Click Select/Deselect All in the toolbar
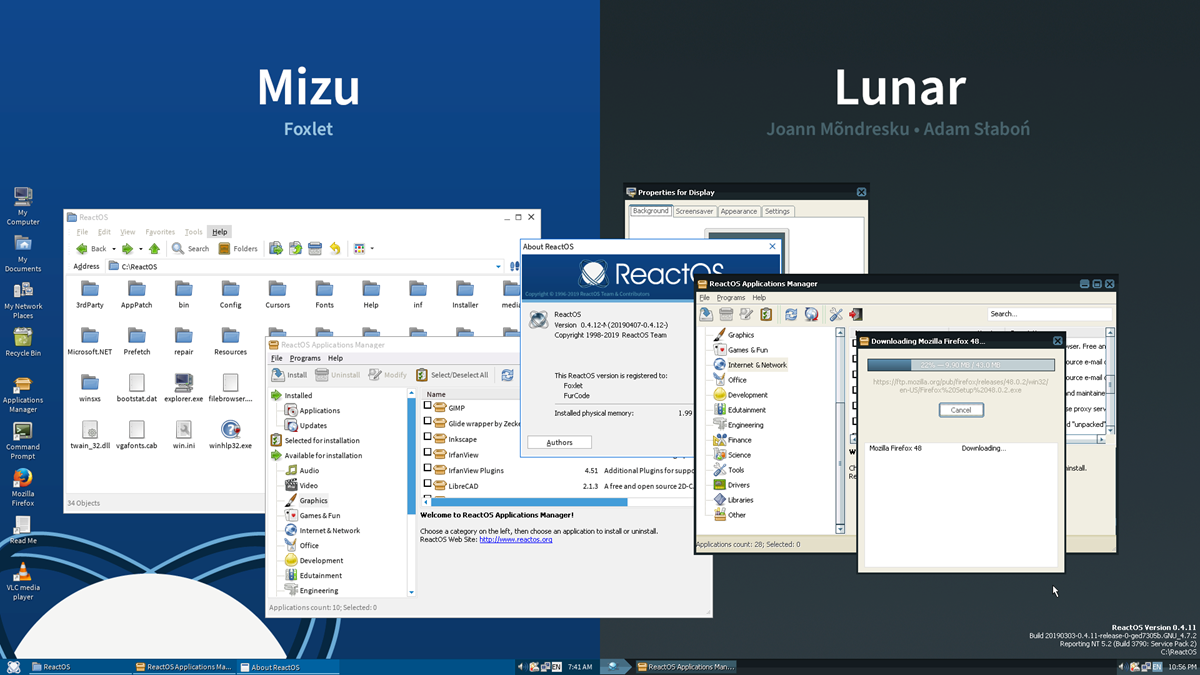Viewport: 1200px width, 675px height. click(452, 375)
